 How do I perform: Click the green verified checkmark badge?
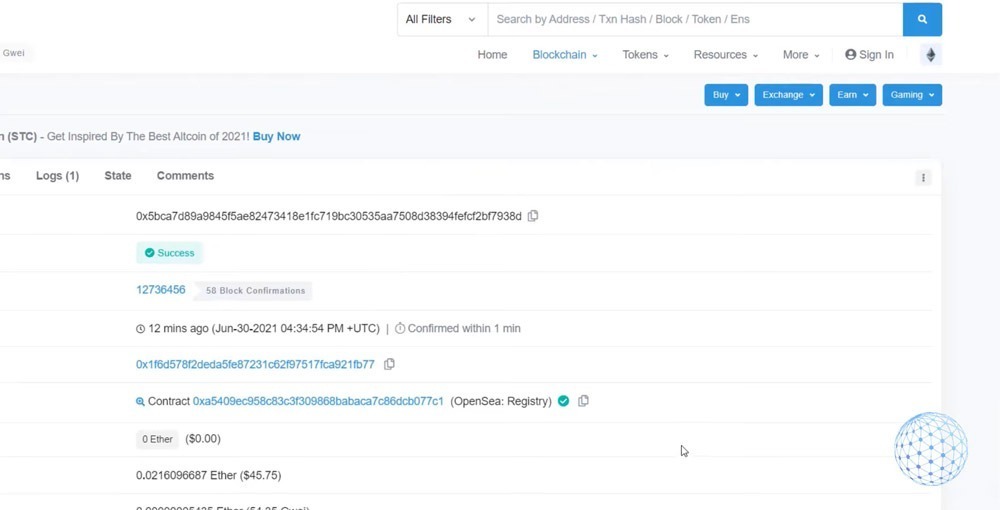pos(563,401)
